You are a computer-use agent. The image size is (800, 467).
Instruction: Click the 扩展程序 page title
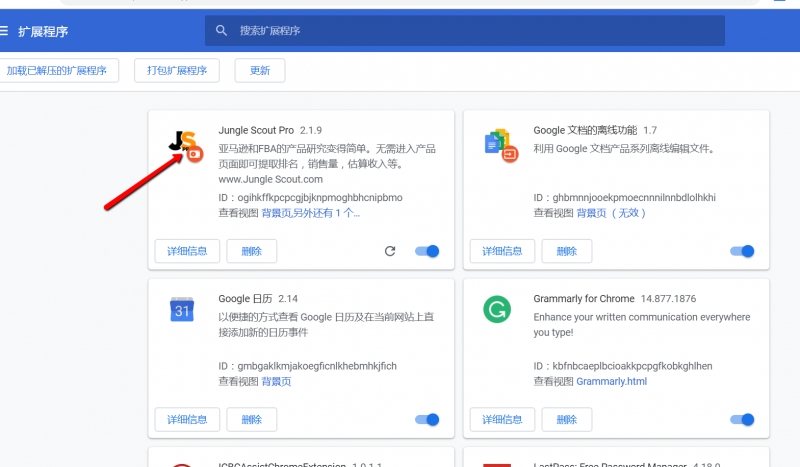click(43, 32)
